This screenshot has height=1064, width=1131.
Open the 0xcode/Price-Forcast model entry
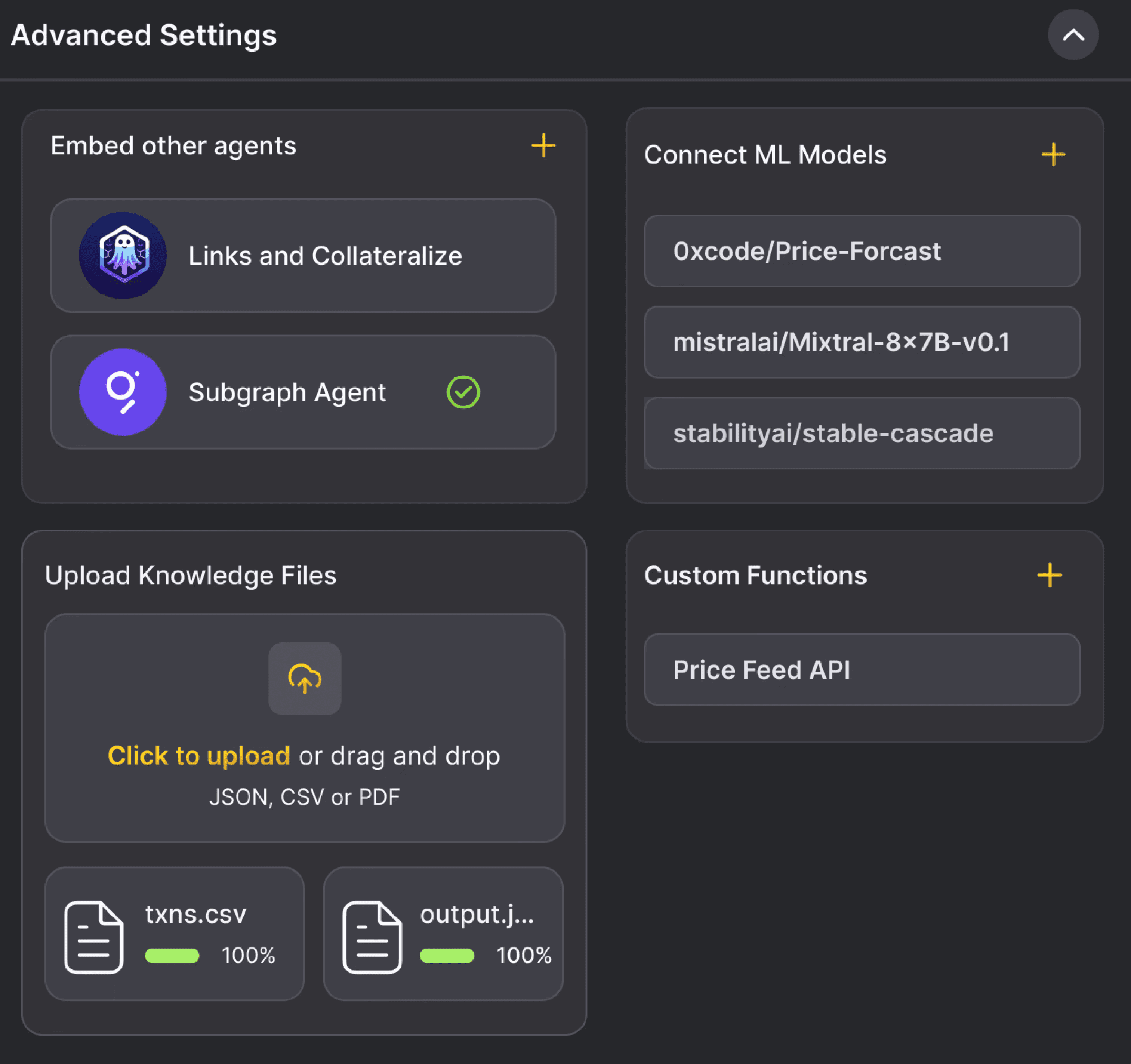click(862, 251)
